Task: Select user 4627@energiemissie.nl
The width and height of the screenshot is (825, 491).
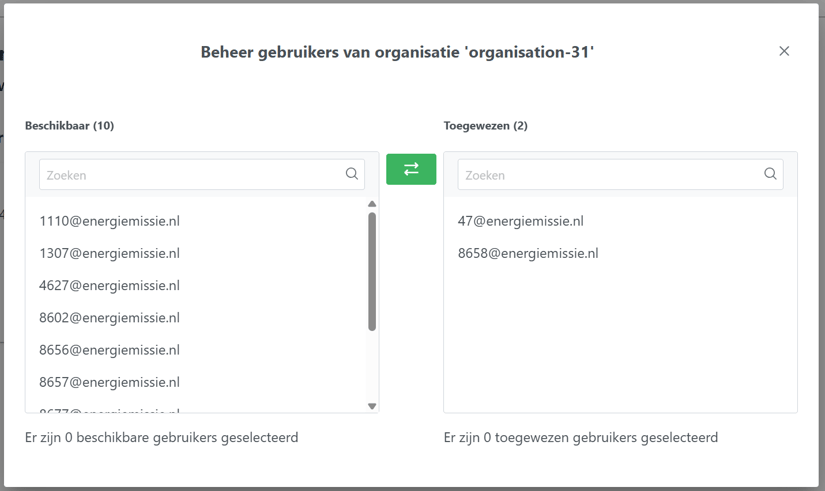Action: click(x=110, y=285)
